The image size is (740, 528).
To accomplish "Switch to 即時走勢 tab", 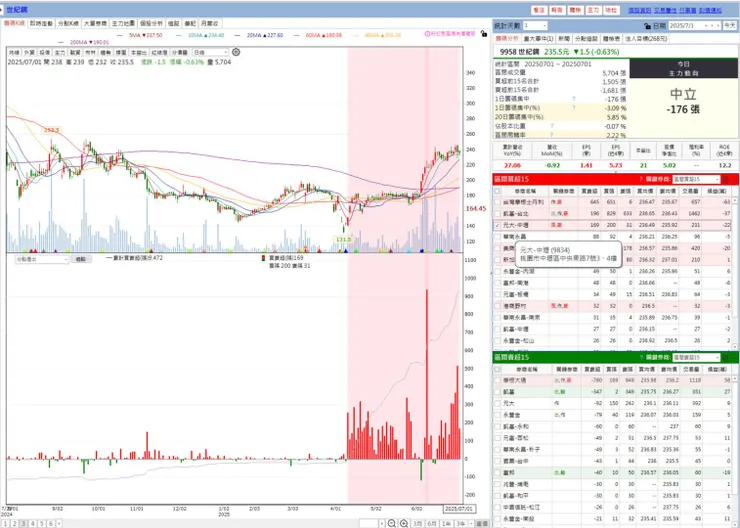I will click(41, 23).
